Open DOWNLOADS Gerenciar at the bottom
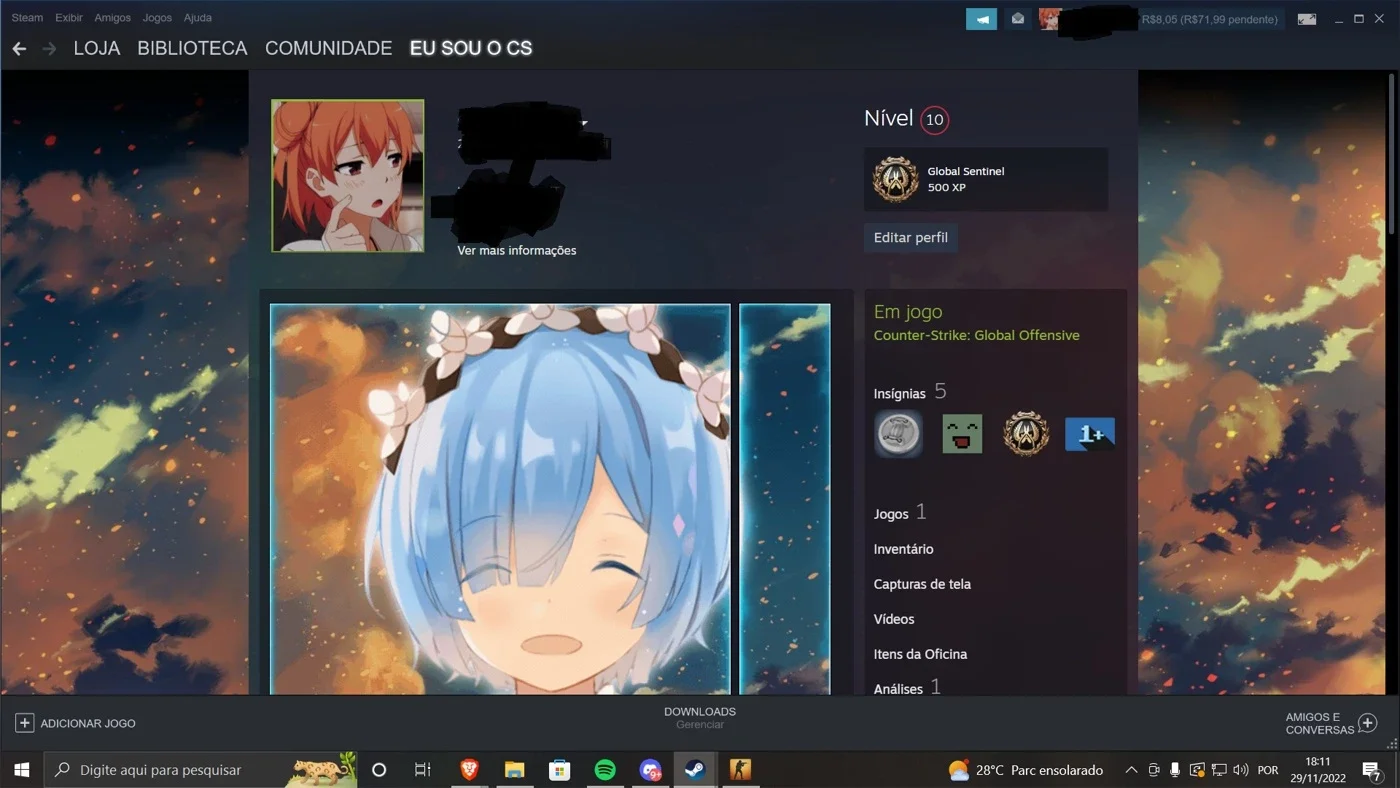Image resolution: width=1400 pixels, height=788 pixels. tap(700, 717)
